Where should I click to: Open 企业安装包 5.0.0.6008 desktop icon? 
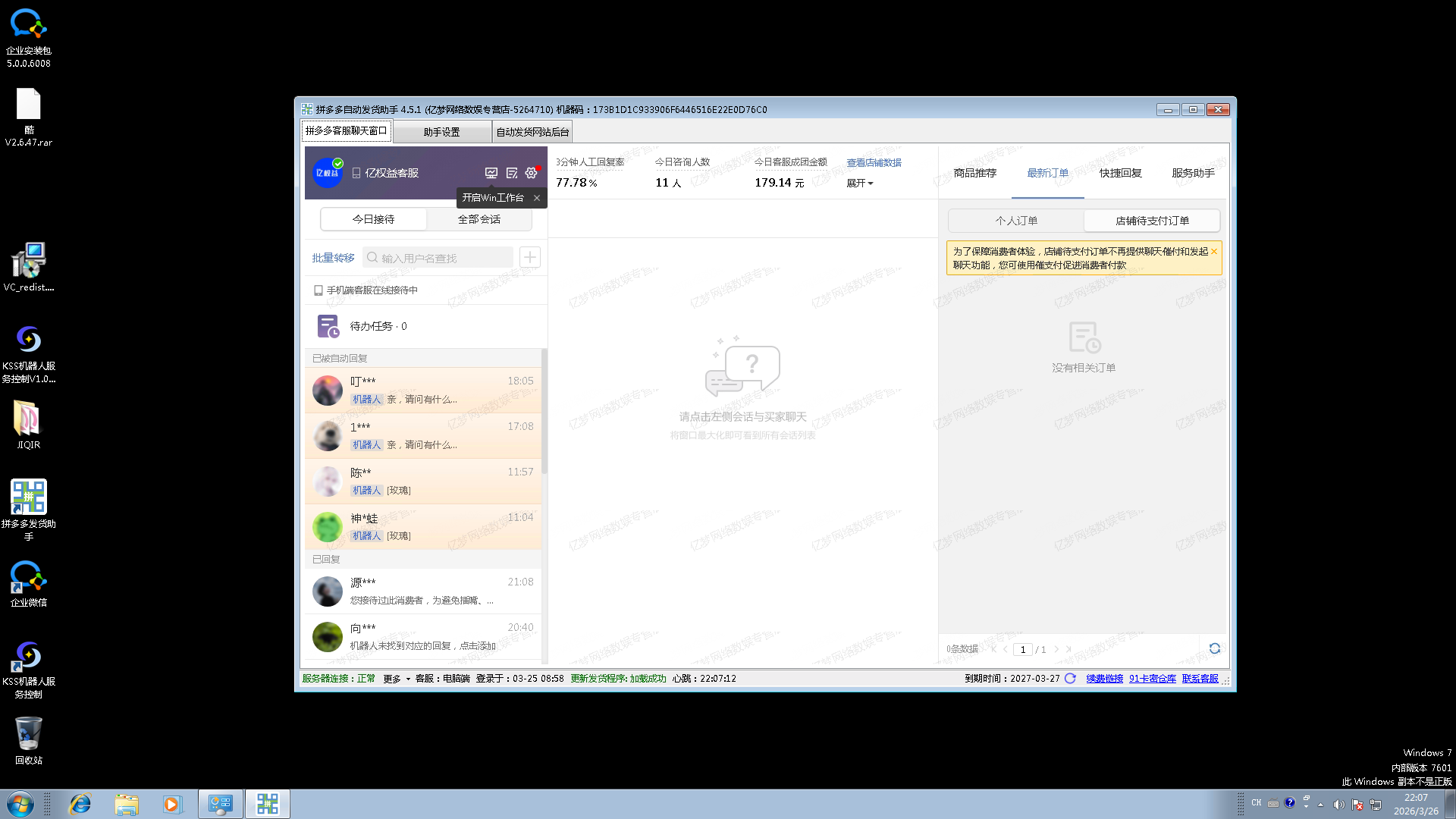(x=29, y=37)
